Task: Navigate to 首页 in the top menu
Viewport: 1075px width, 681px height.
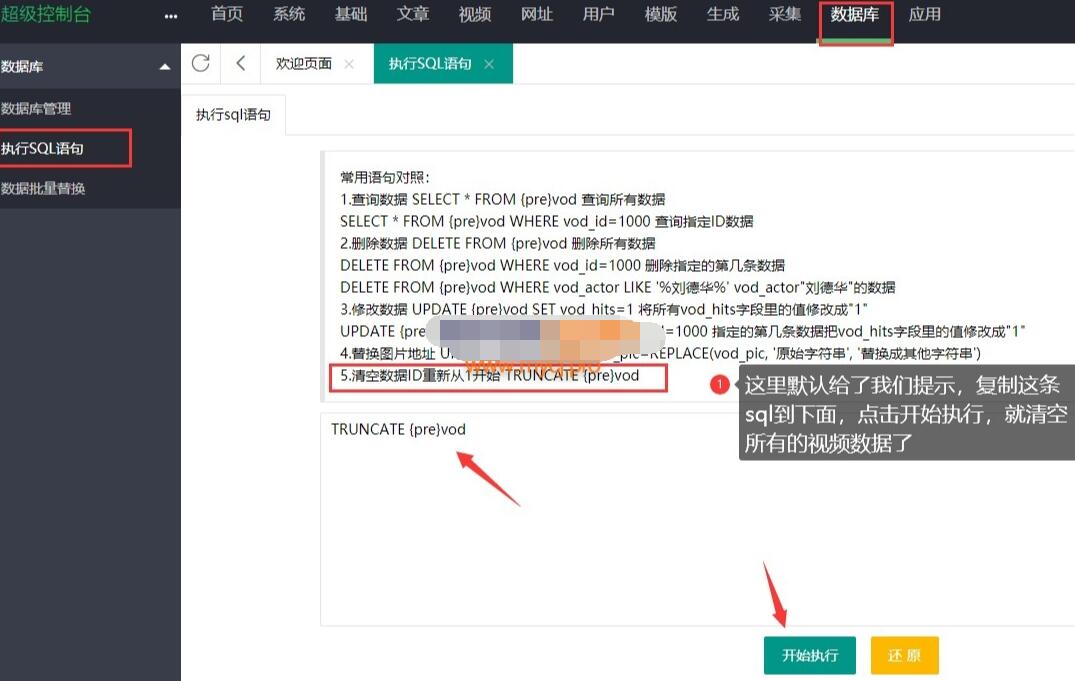Action: point(227,15)
